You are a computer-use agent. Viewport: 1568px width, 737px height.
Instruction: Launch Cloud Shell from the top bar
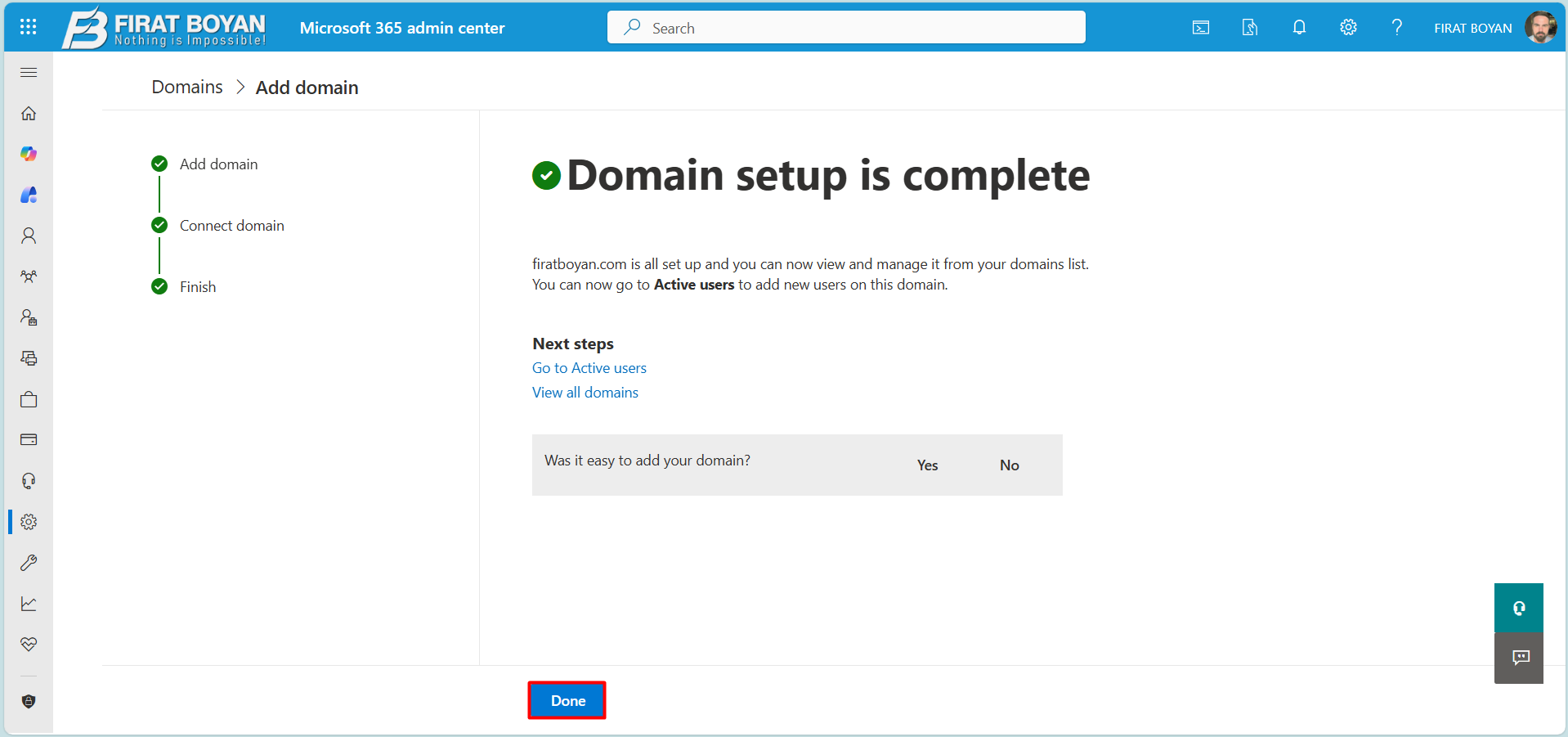click(x=1199, y=27)
